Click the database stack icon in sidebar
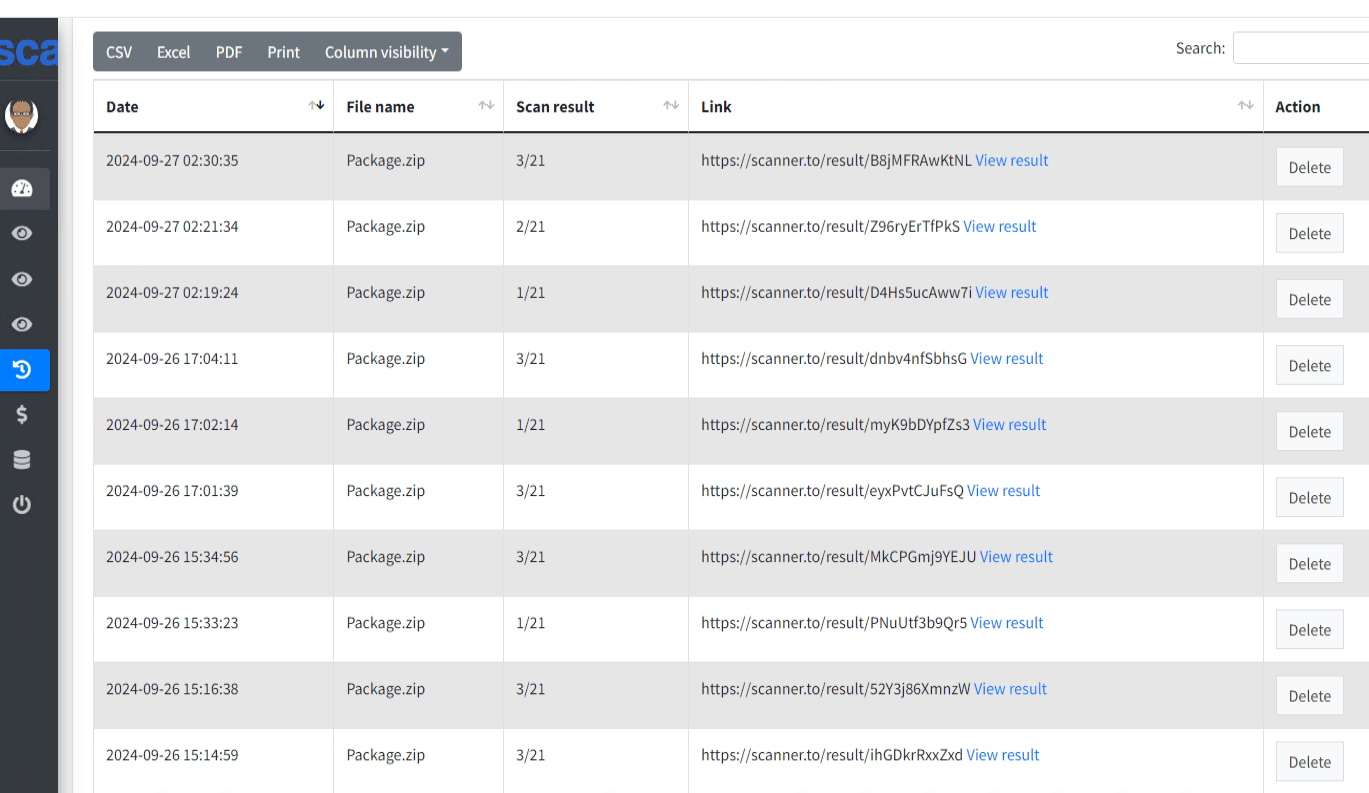This screenshot has width=1369, height=793. [22, 460]
